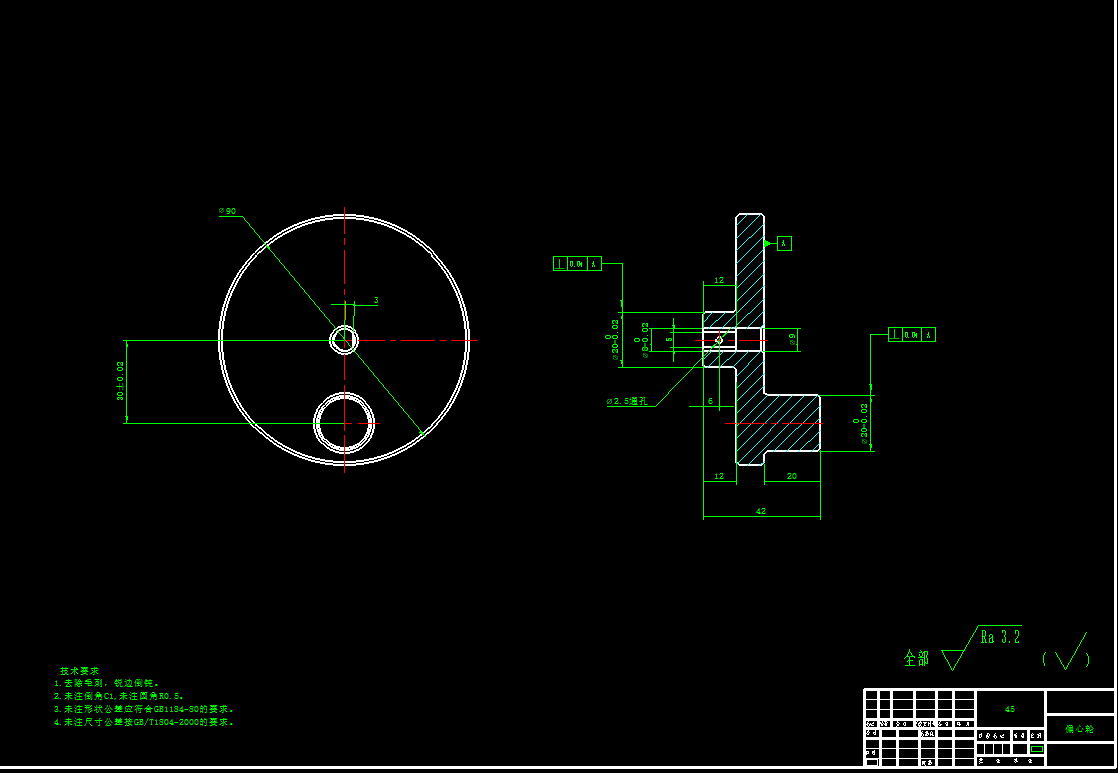Screen dimensions: 1118x773
Task: Click the 3 offset dimension in front view
Action: 376,301
